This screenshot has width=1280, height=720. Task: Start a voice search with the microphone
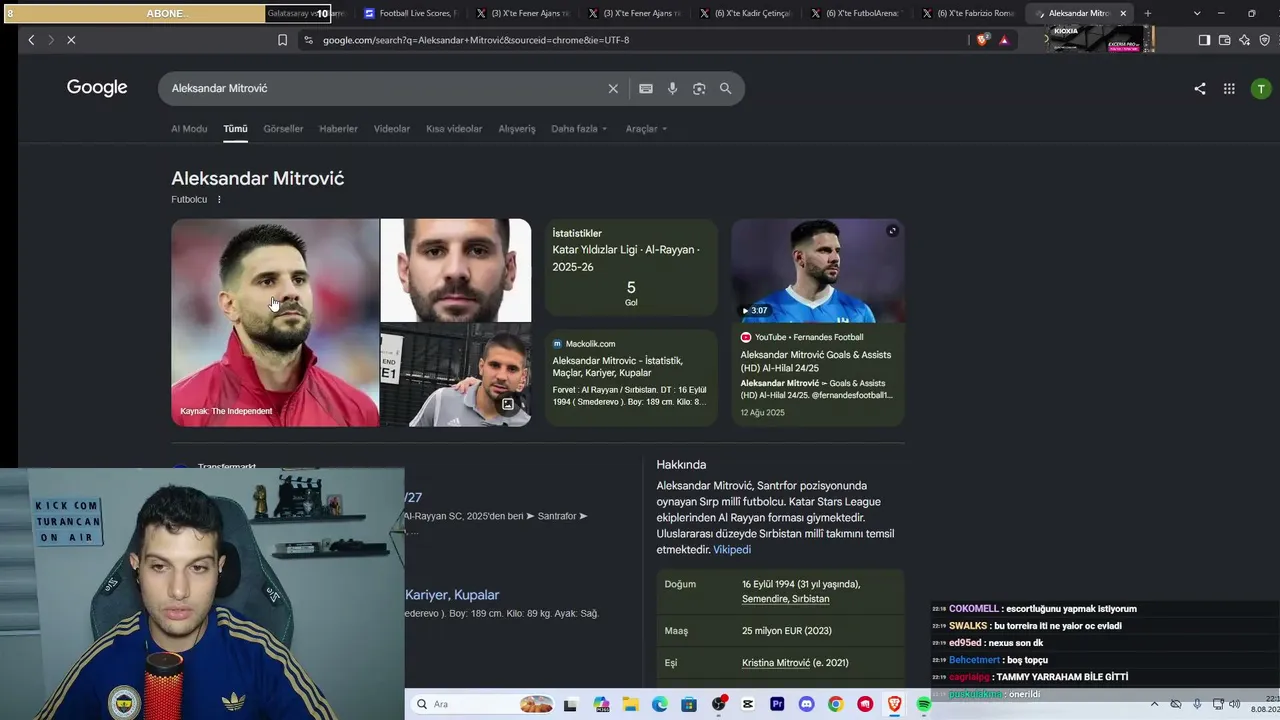672,88
